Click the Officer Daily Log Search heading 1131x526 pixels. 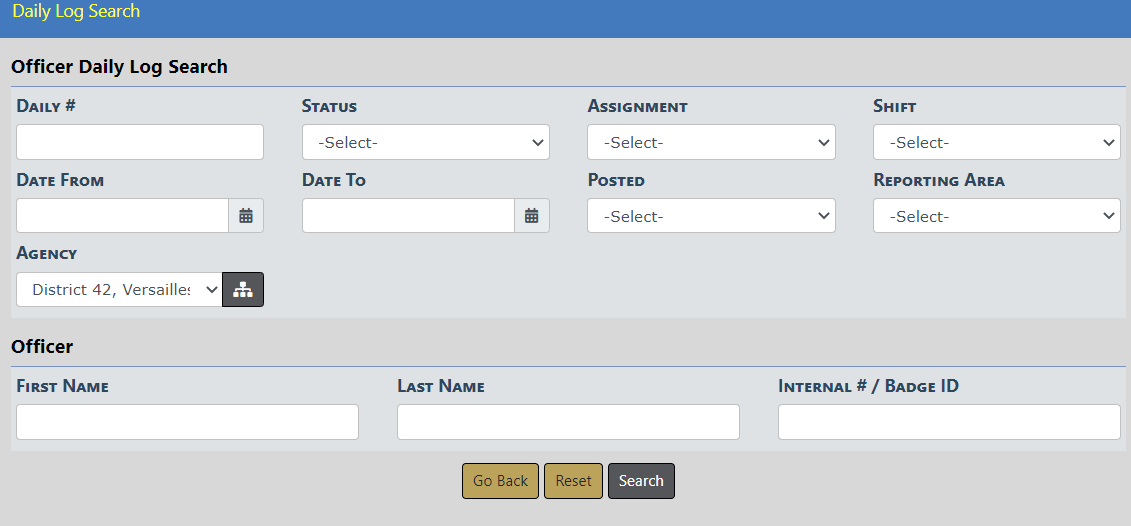[x=119, y=67]
